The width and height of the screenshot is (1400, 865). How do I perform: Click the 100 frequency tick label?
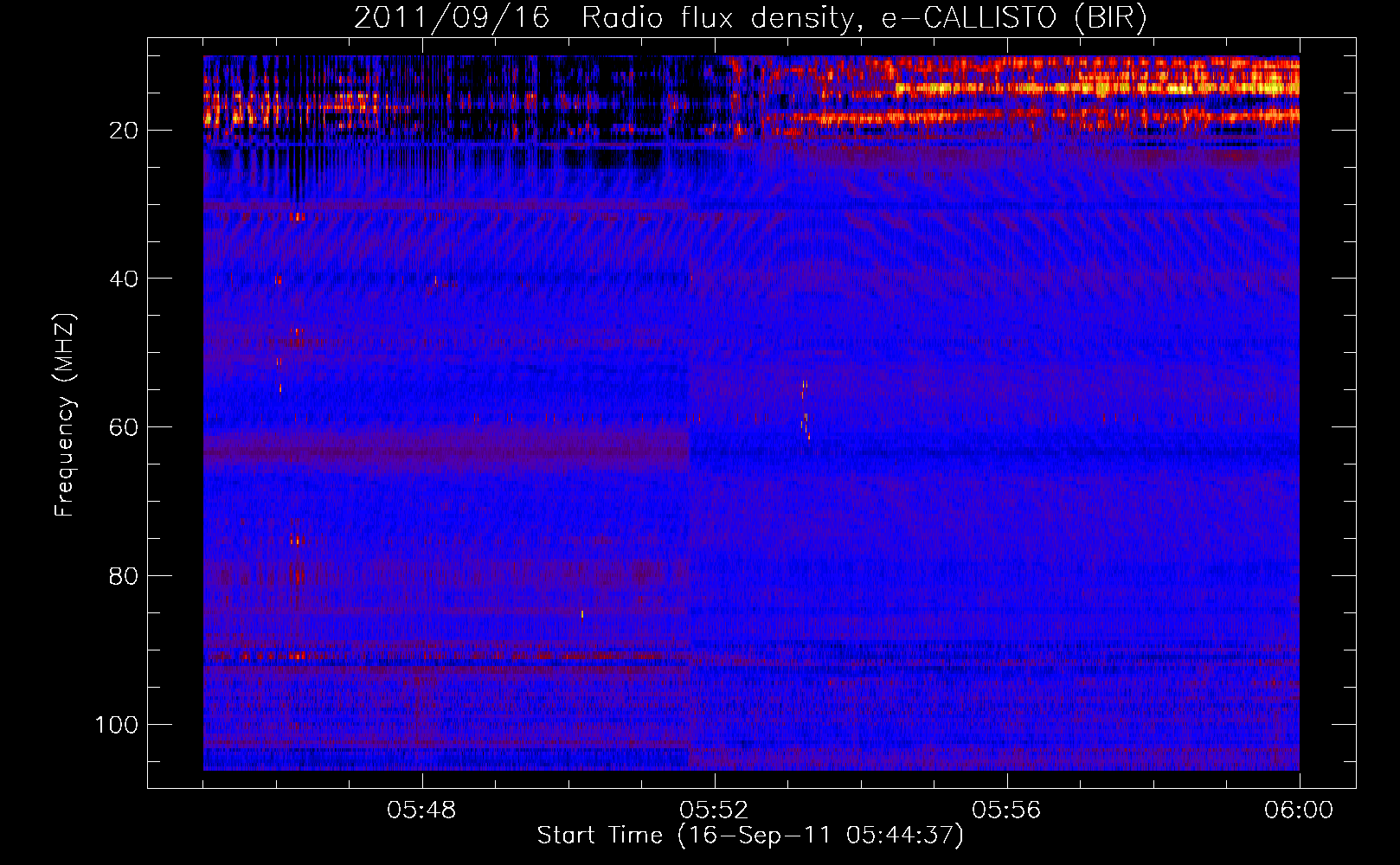tap(118, 725)
